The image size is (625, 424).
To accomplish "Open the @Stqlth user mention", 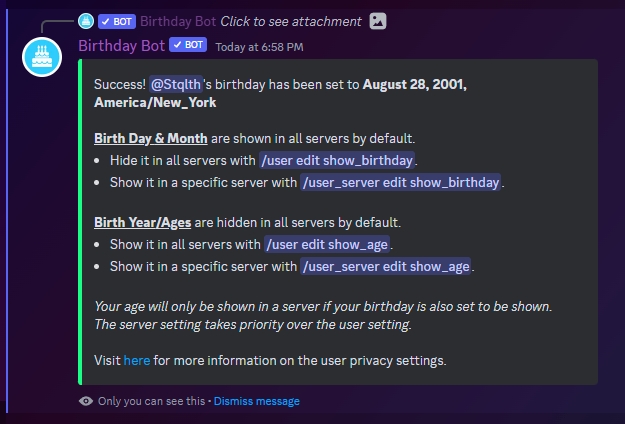I will pyautogui.click(x=175, y=85).
